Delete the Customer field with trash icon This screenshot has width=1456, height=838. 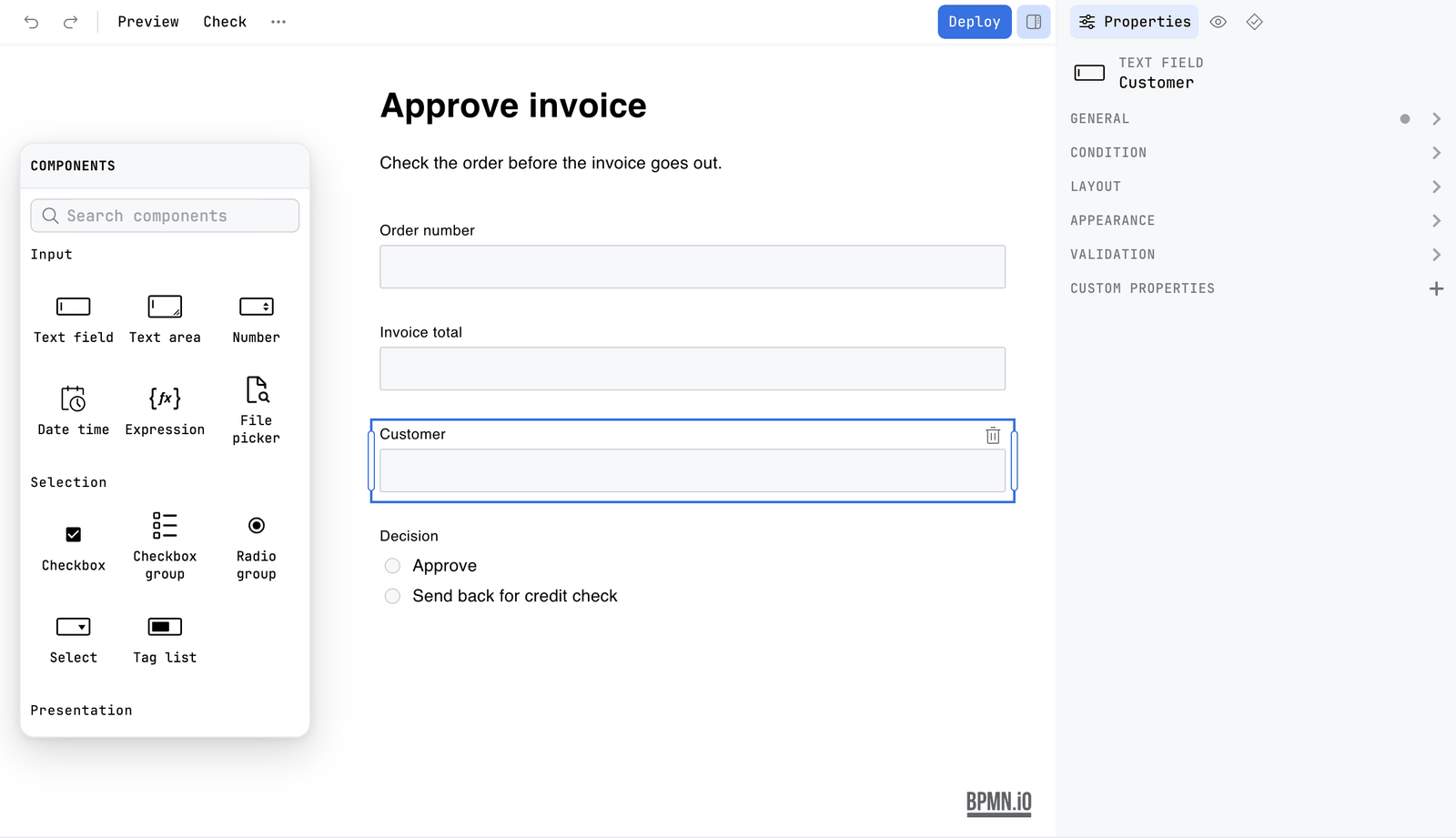993,435
